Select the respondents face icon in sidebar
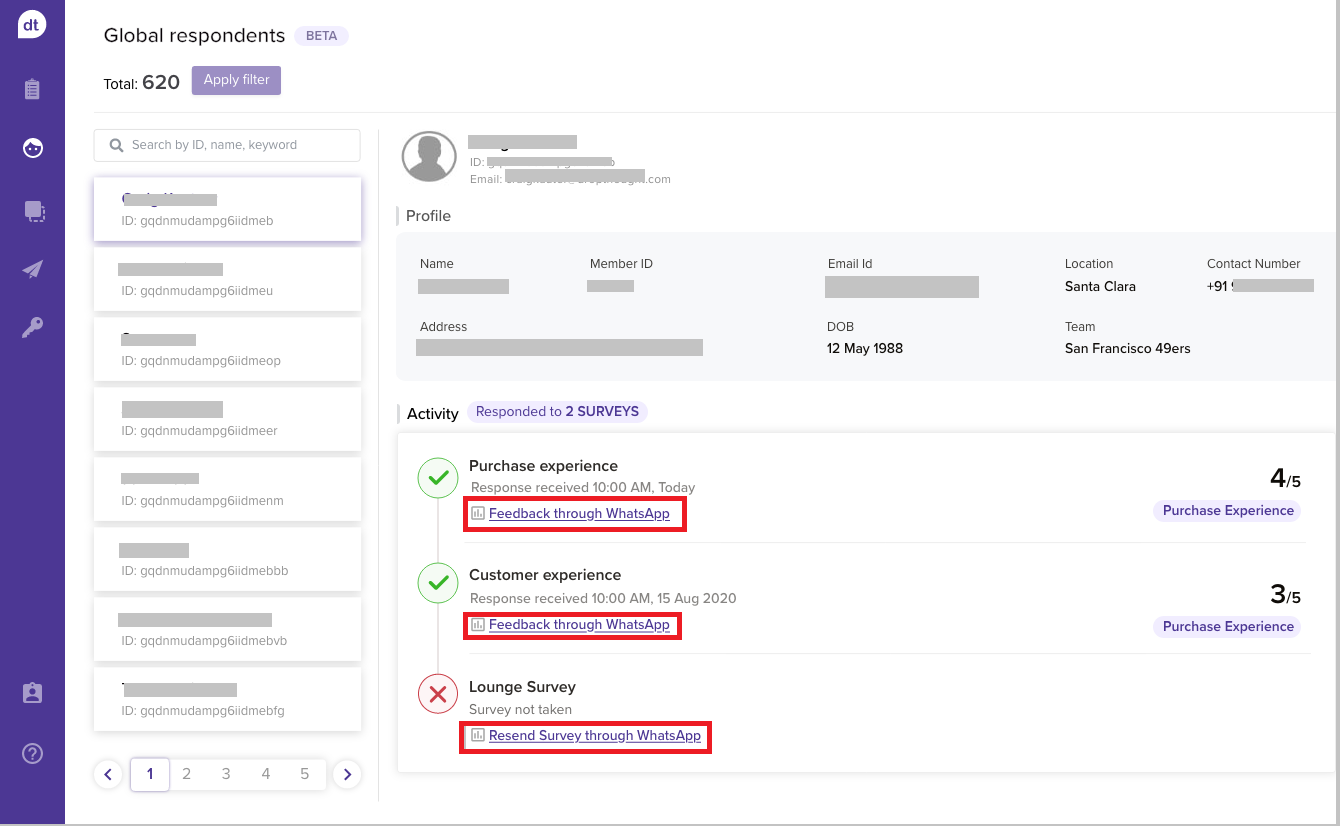The width and height of the screenshot is (1340, 826). (33, 148)
